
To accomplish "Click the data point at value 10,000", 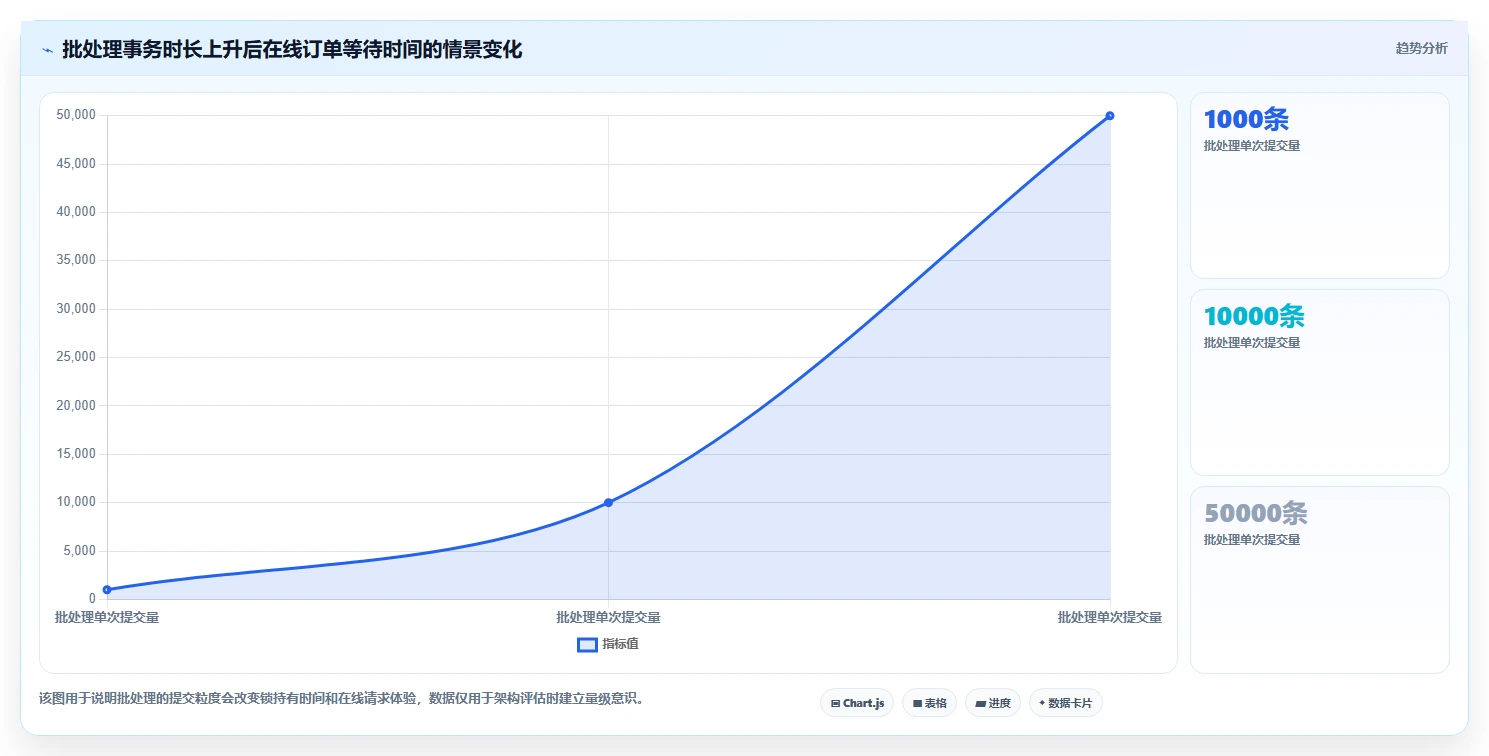I will coord(608,502).
